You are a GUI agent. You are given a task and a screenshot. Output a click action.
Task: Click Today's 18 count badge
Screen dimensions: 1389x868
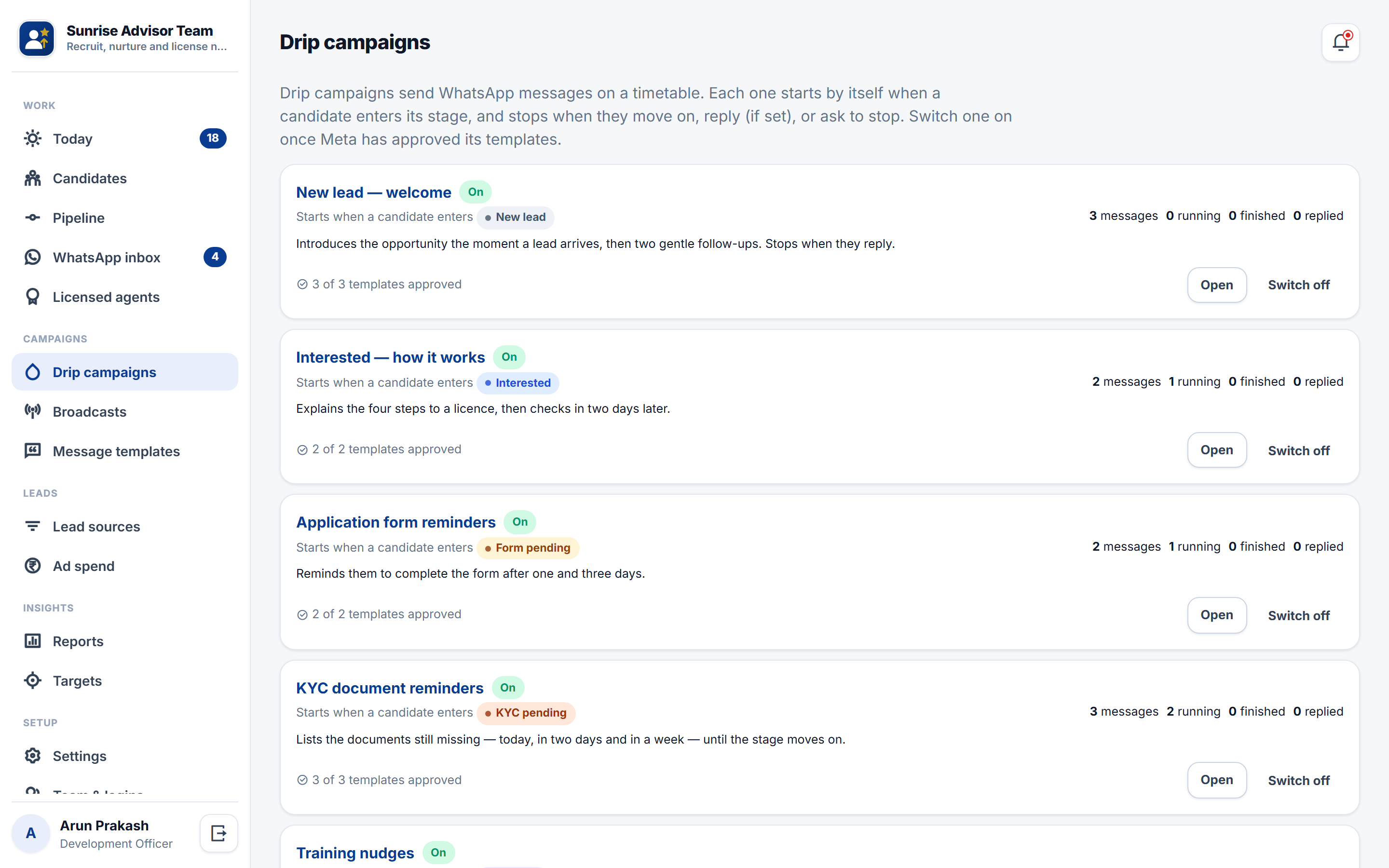[x=213, y=138]
